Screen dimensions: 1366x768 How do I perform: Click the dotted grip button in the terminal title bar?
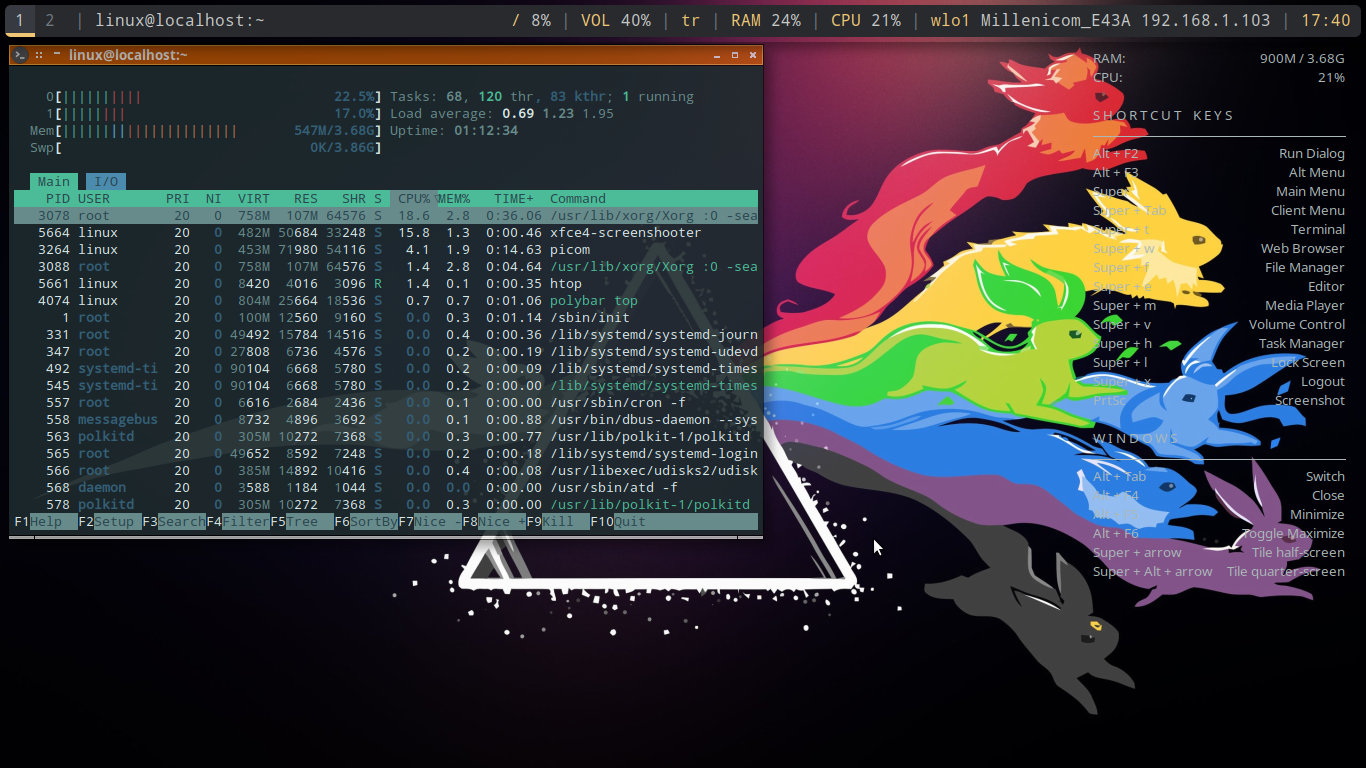[38, 55]
